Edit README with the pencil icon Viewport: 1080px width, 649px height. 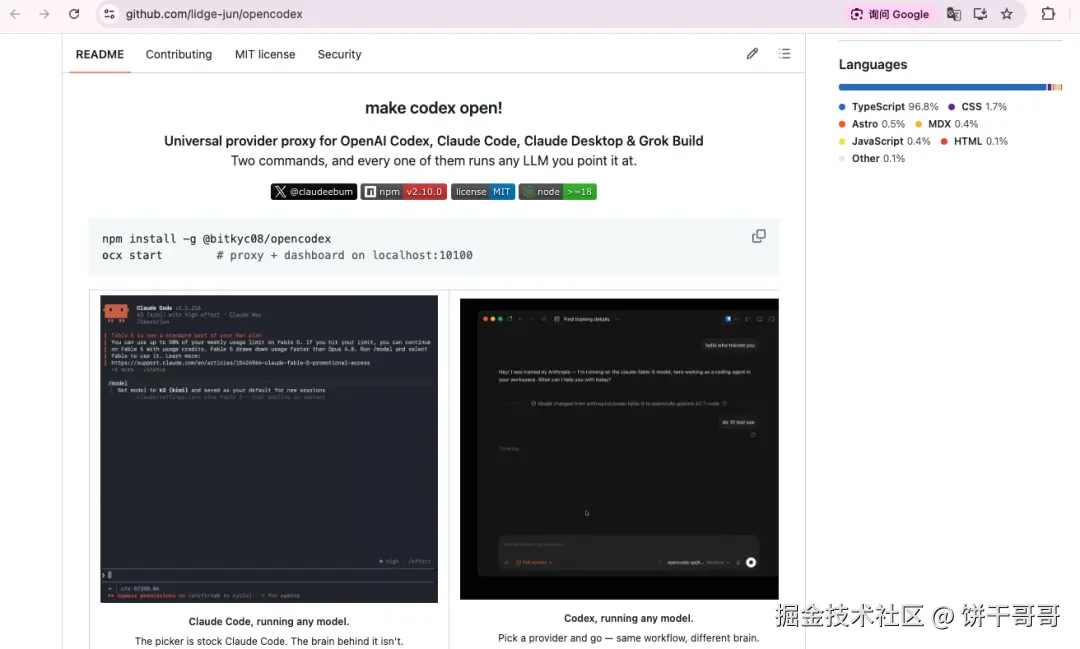coord(752,54)
